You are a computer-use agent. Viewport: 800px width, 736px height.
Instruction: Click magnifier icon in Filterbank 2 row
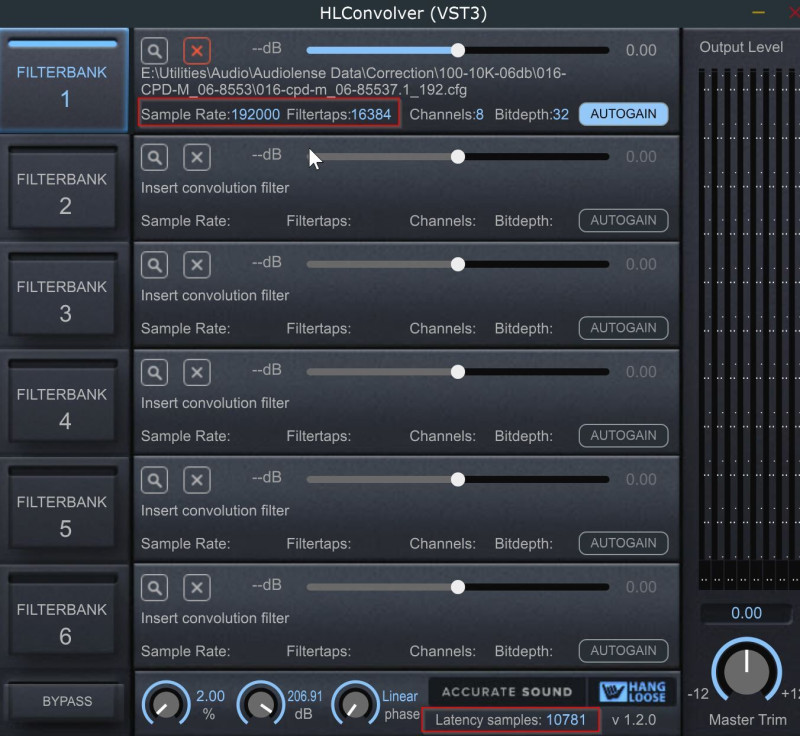(155, 157)
